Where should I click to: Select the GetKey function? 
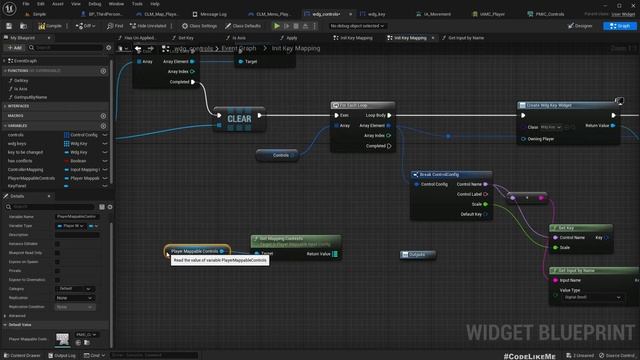pos(21,81)
